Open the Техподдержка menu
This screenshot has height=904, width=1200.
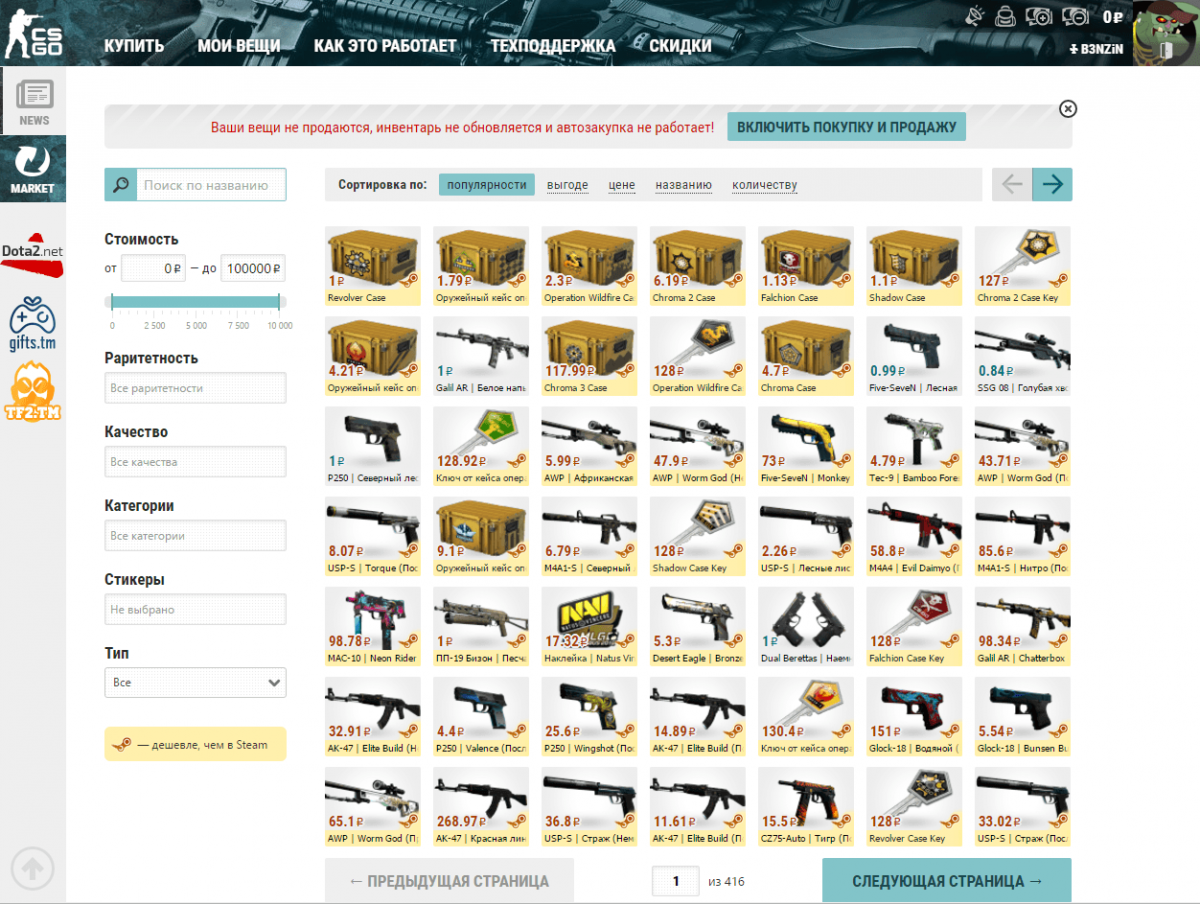553,46
